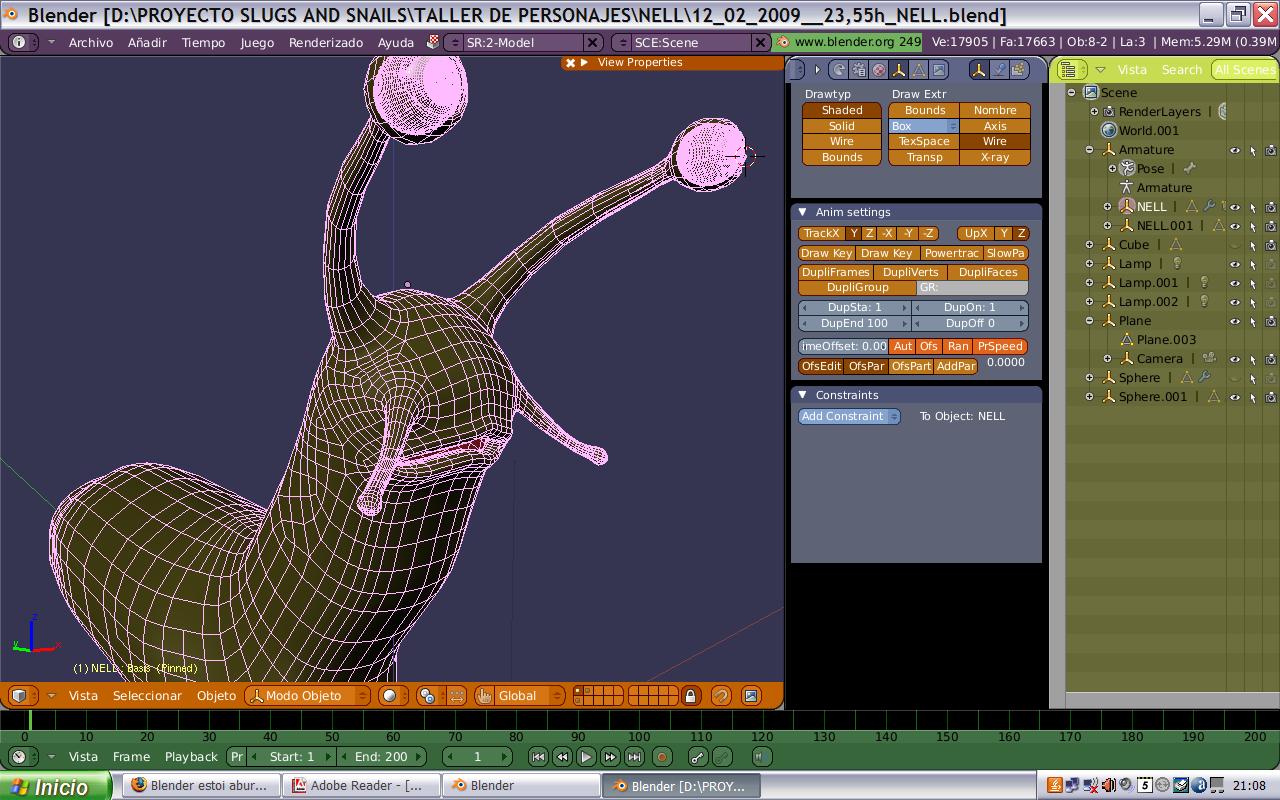Image resolution: width=1280 pixels, height=800 pixels.
Task: Click the Shaded draw type button
Action: tap(842, 110)
